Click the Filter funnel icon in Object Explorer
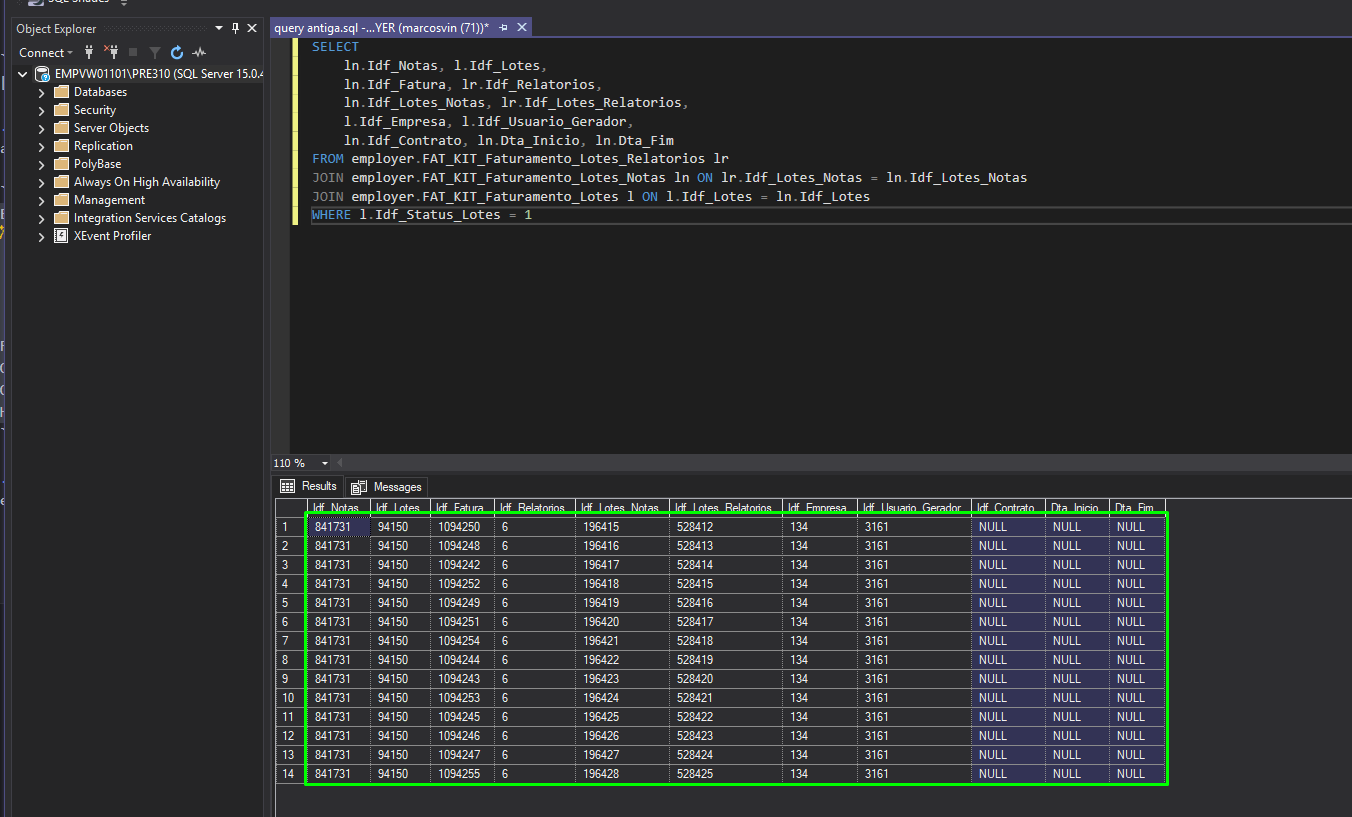Screen dimensions: 1352x817 (155, 52)
